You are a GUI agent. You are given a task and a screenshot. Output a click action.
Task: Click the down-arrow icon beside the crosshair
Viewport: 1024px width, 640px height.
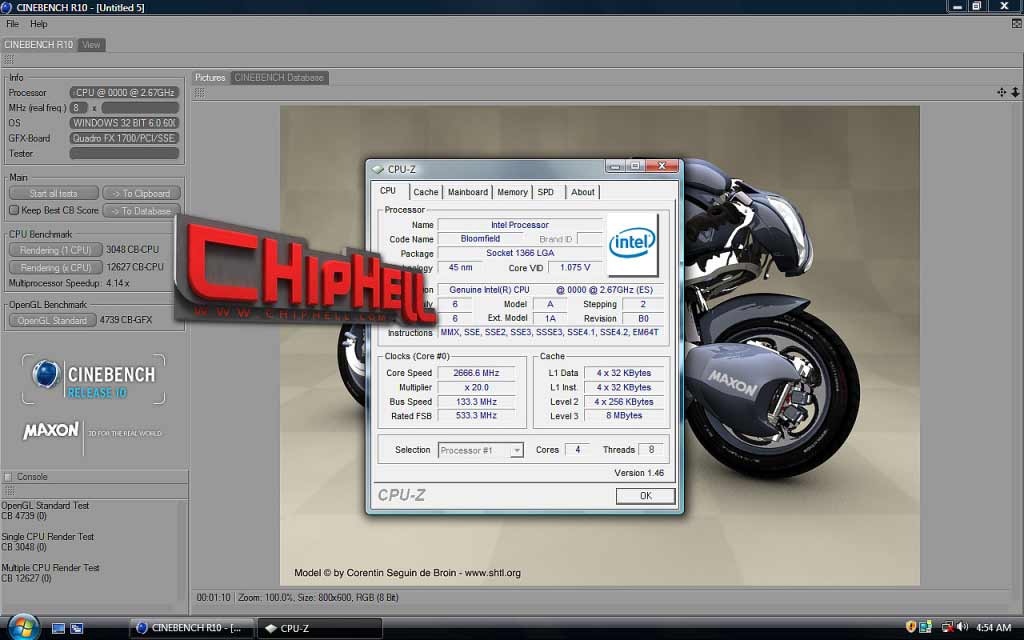pos(1015,92)
